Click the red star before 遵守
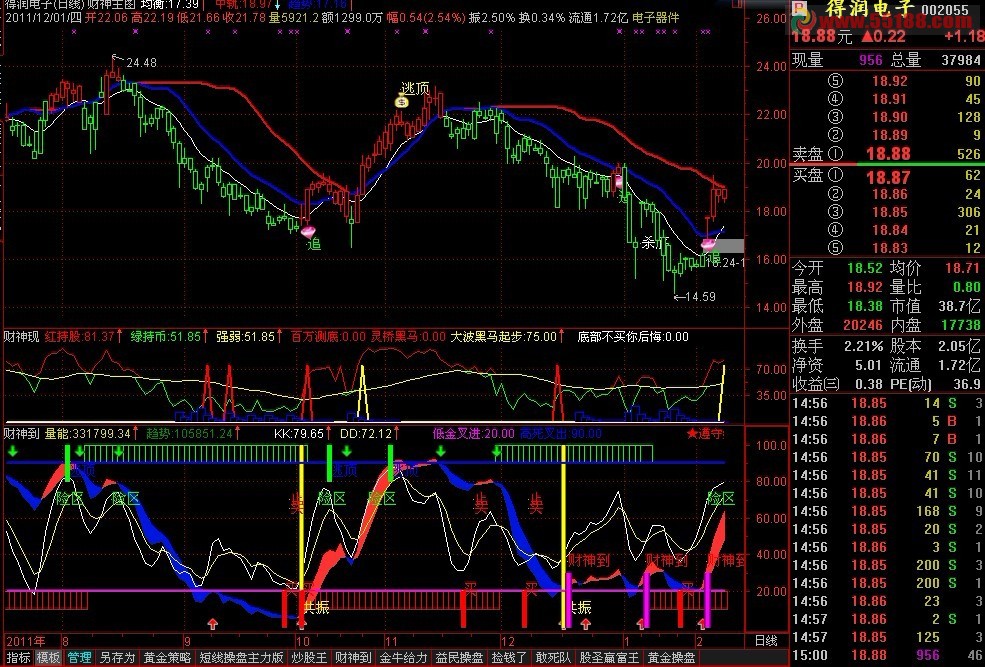Image resolution: width=985 pixels, height=667 pixels. 692,433
